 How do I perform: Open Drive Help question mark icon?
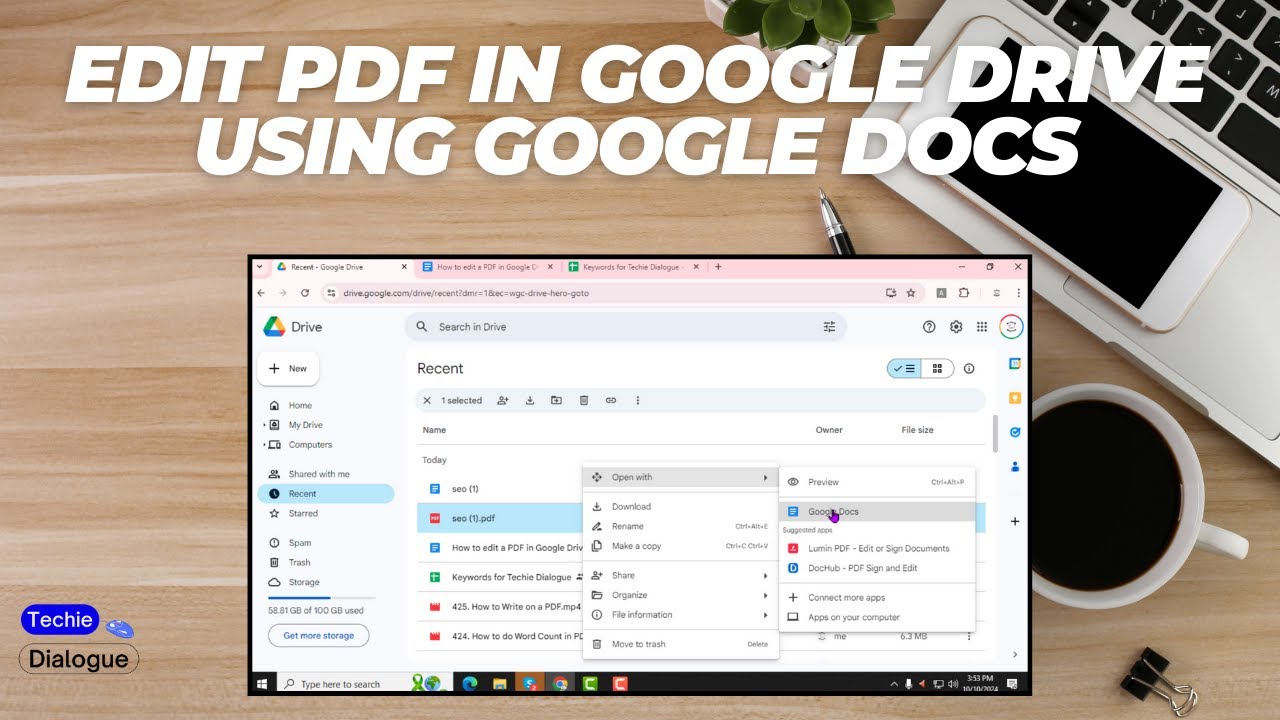929,327
